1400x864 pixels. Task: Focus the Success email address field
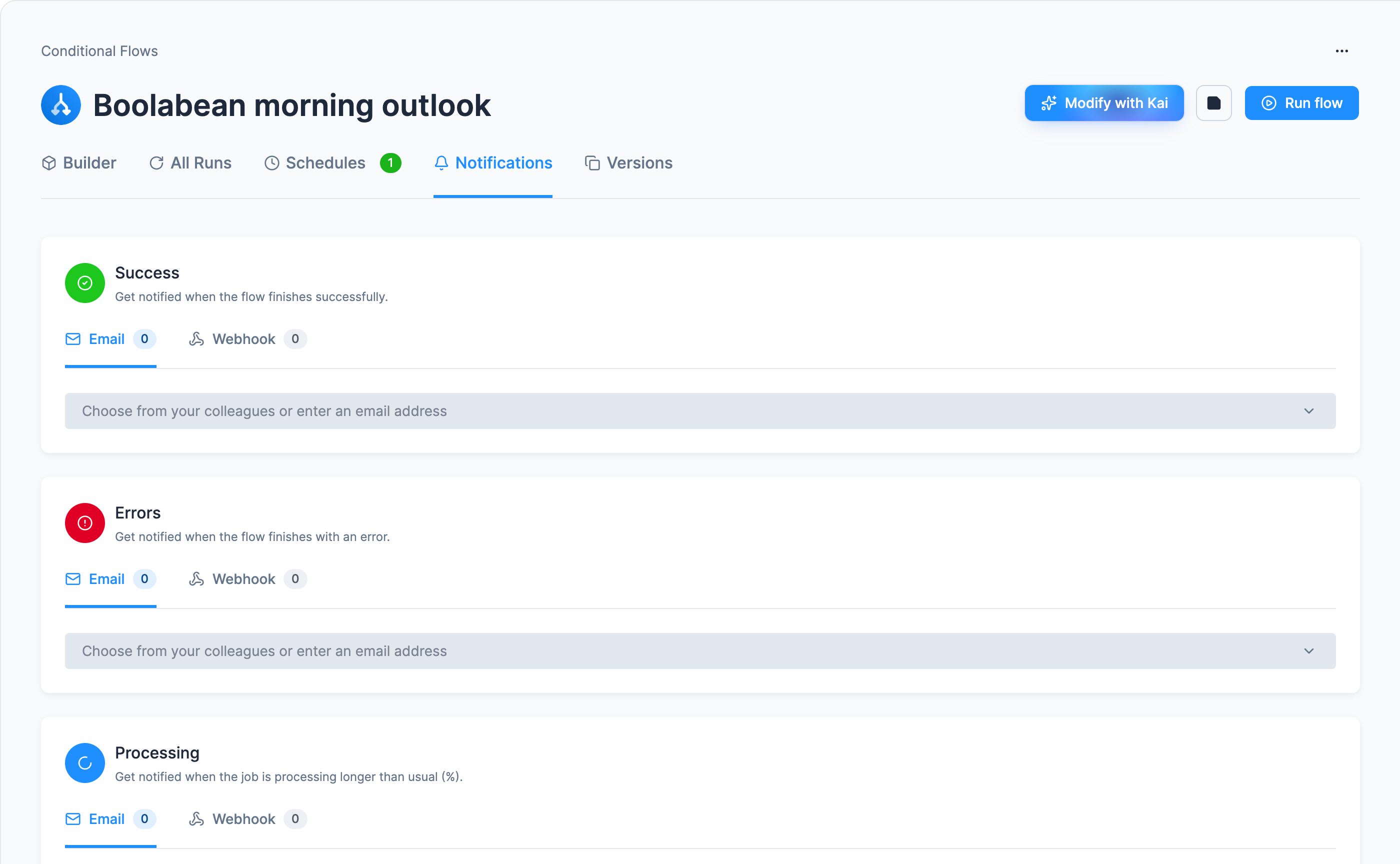pos(700,411)
